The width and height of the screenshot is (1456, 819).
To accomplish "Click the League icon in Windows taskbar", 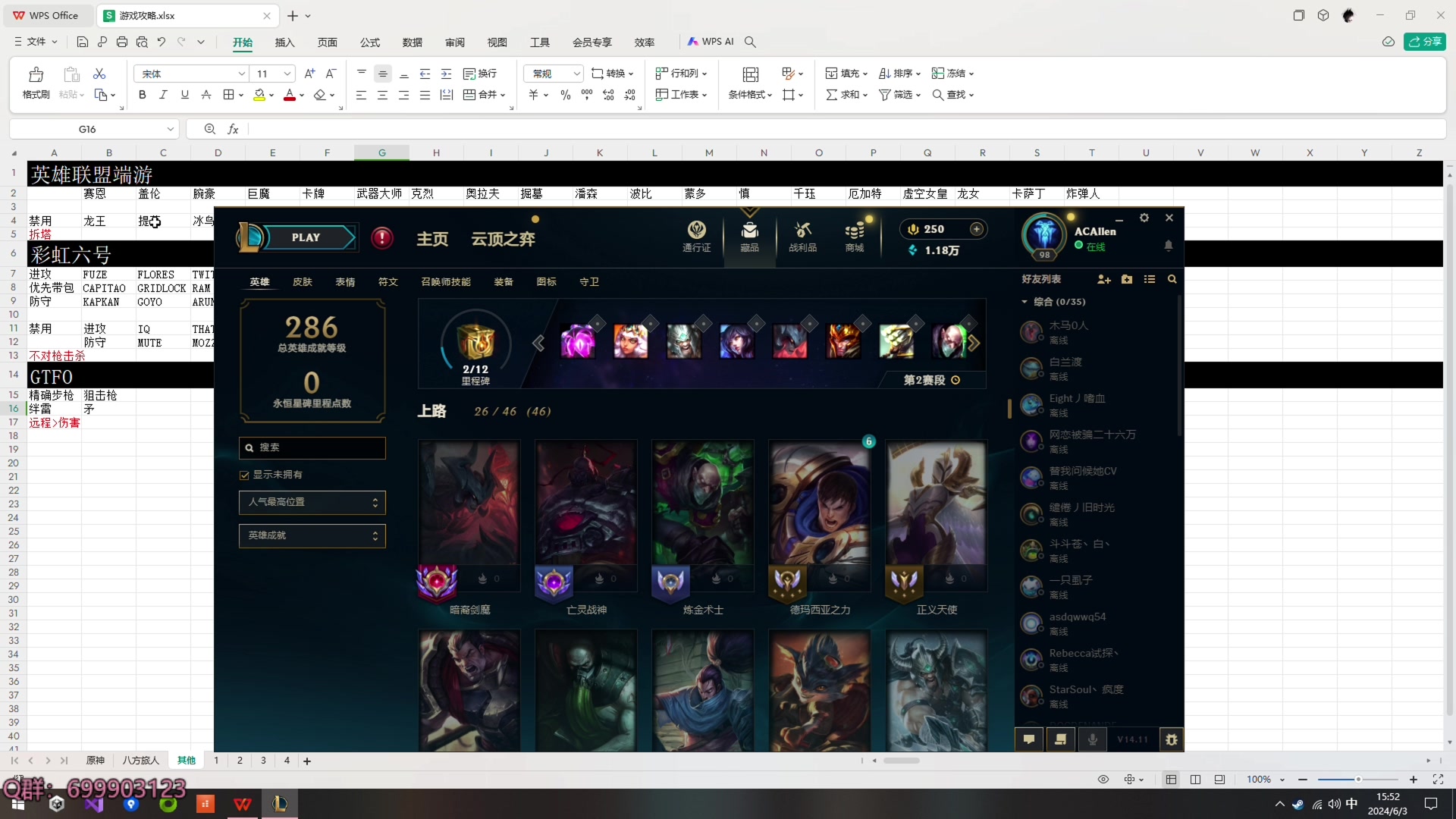I will 280,804.
